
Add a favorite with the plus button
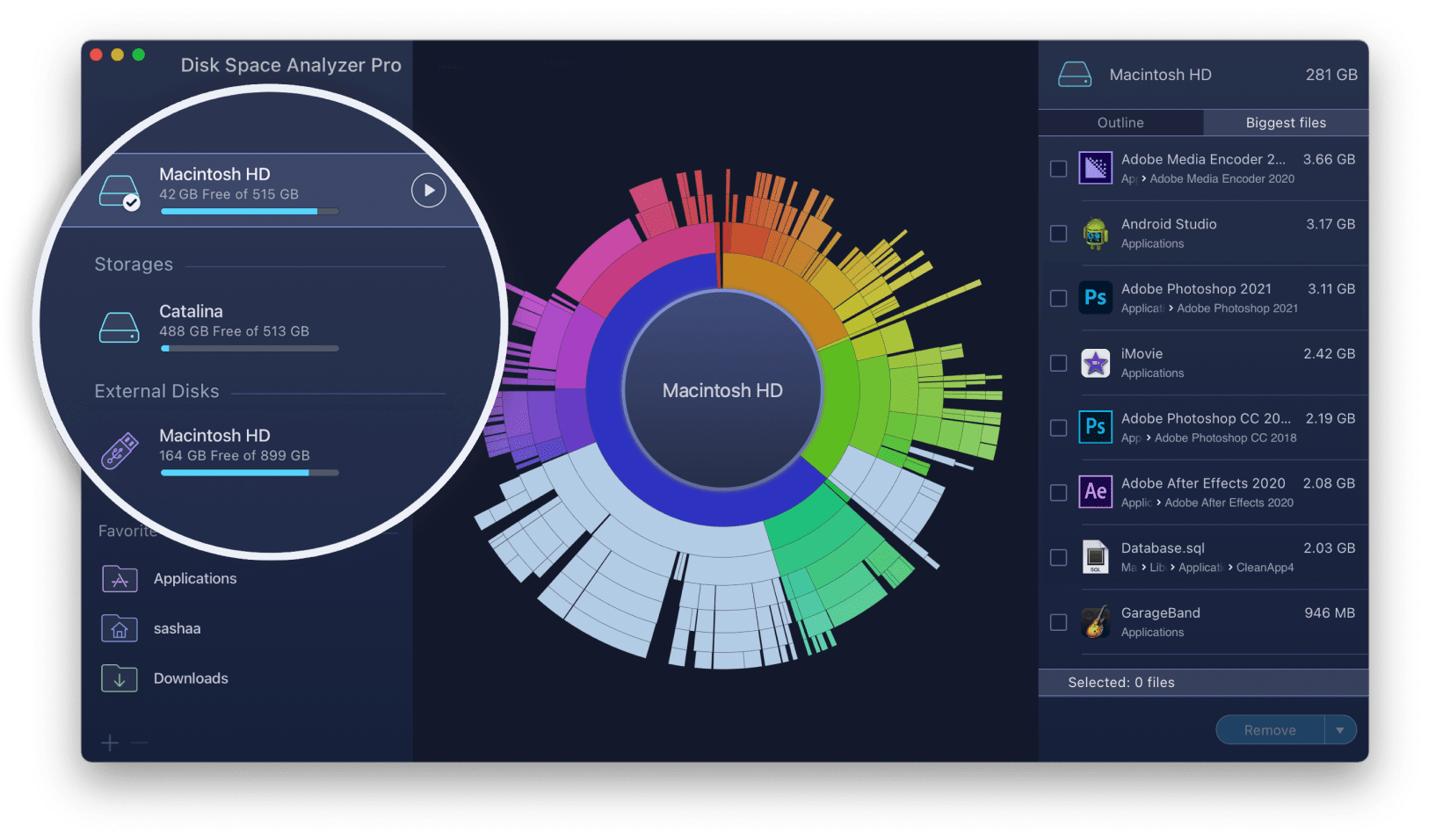(110, 743)
